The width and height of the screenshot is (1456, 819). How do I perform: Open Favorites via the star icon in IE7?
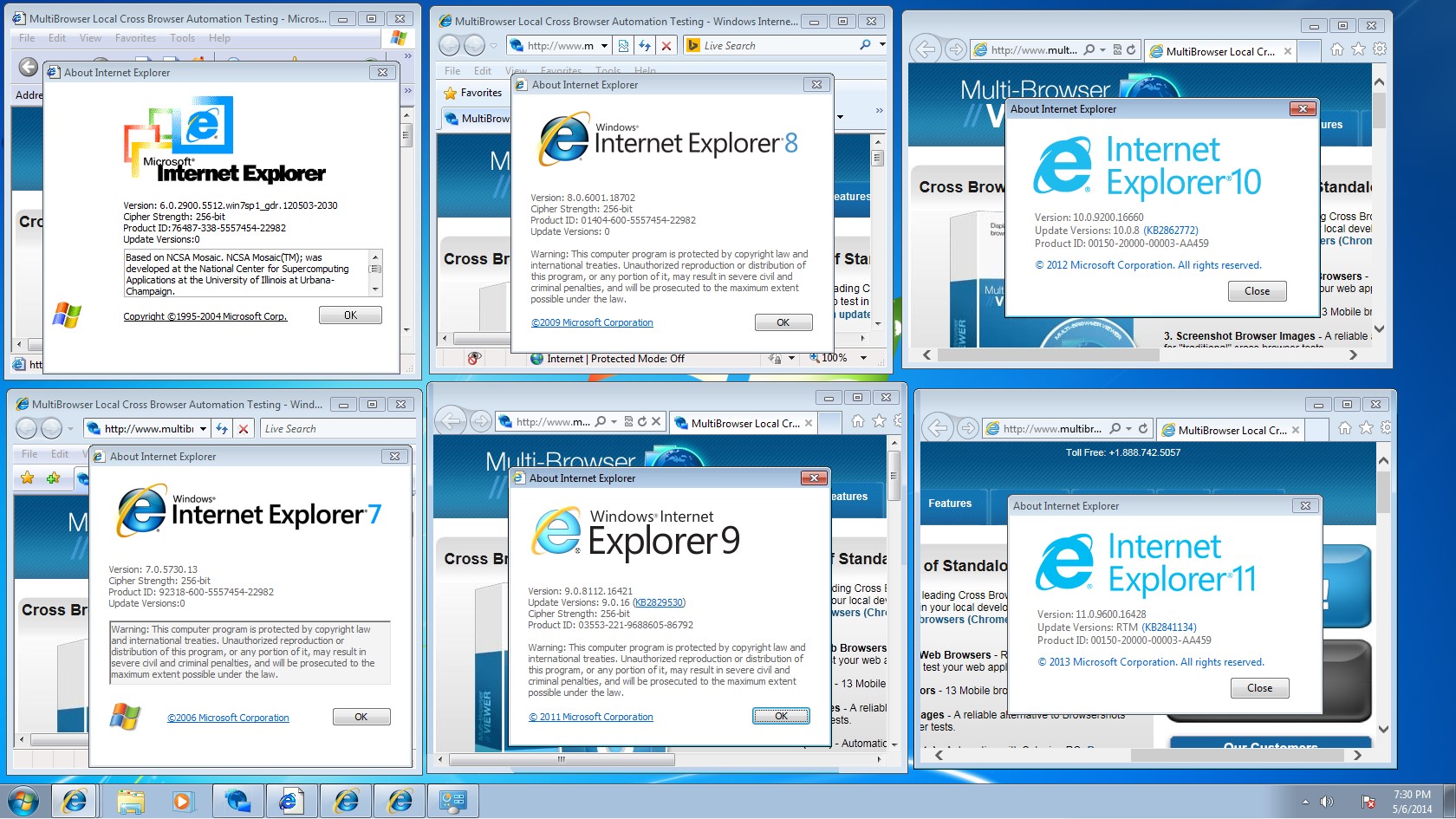coord(27,478)
